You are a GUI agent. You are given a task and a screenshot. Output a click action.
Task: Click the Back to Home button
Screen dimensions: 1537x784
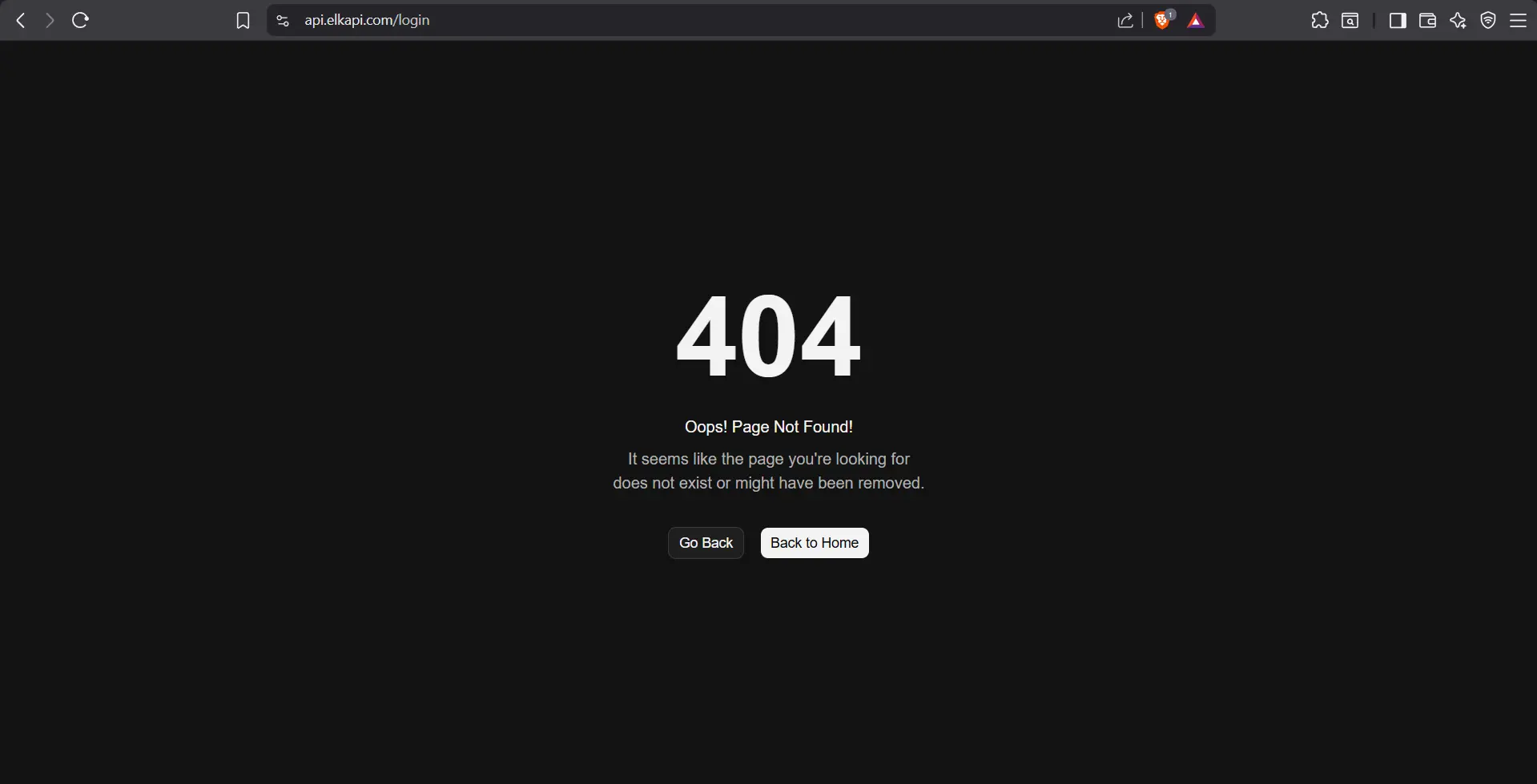(x=815, y=543)
